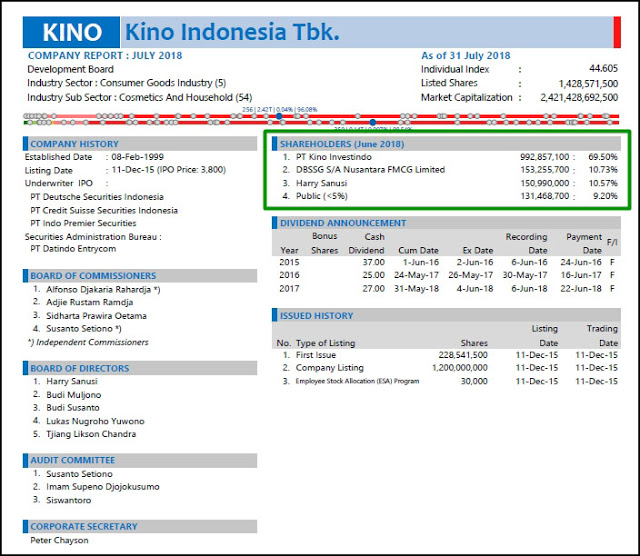The width and height of the screenshot is (640, 556).
Task: Click ISSUED HISTORY section header
Action: 447,316
